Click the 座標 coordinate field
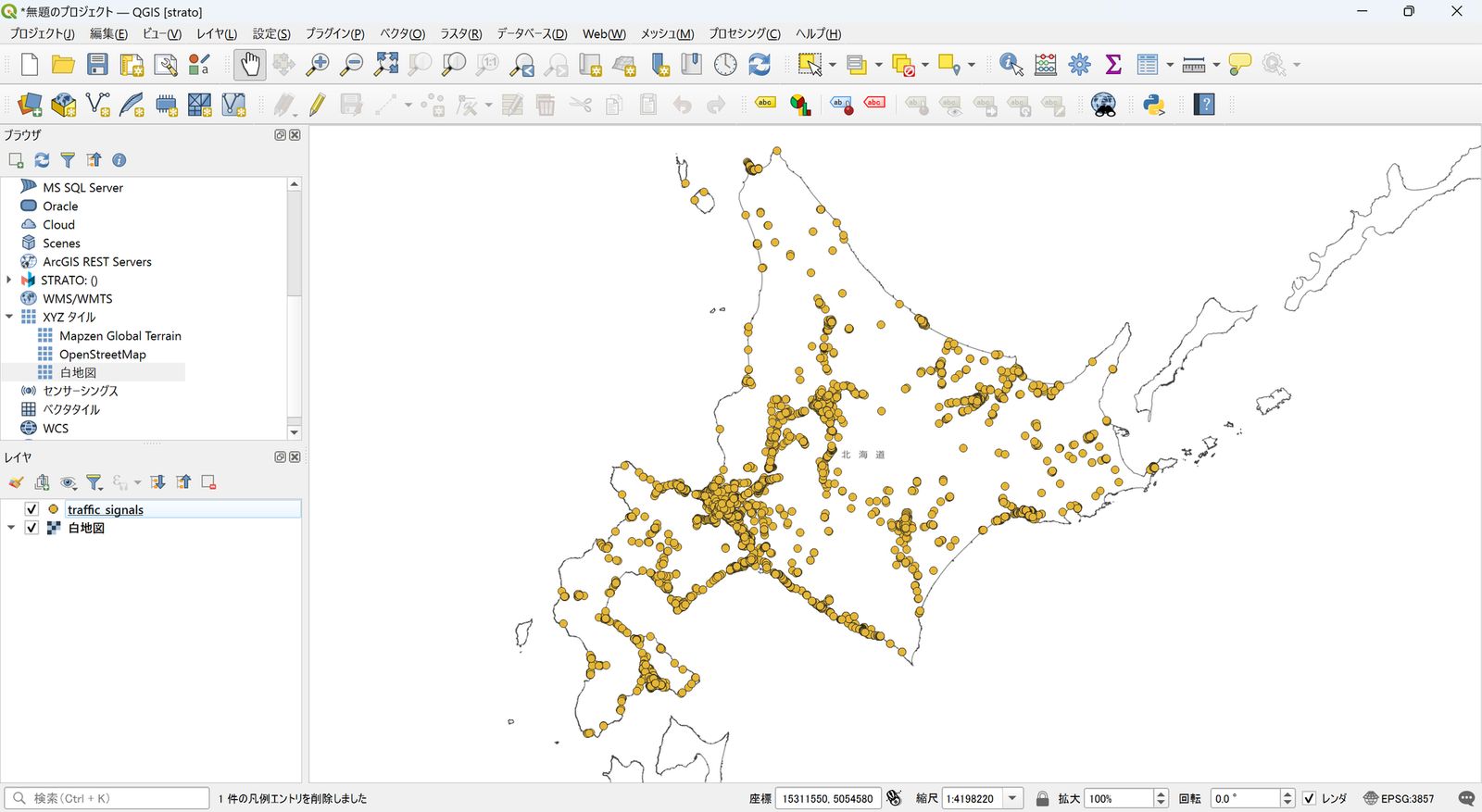The image size is (1482, 812). (827, 798)
